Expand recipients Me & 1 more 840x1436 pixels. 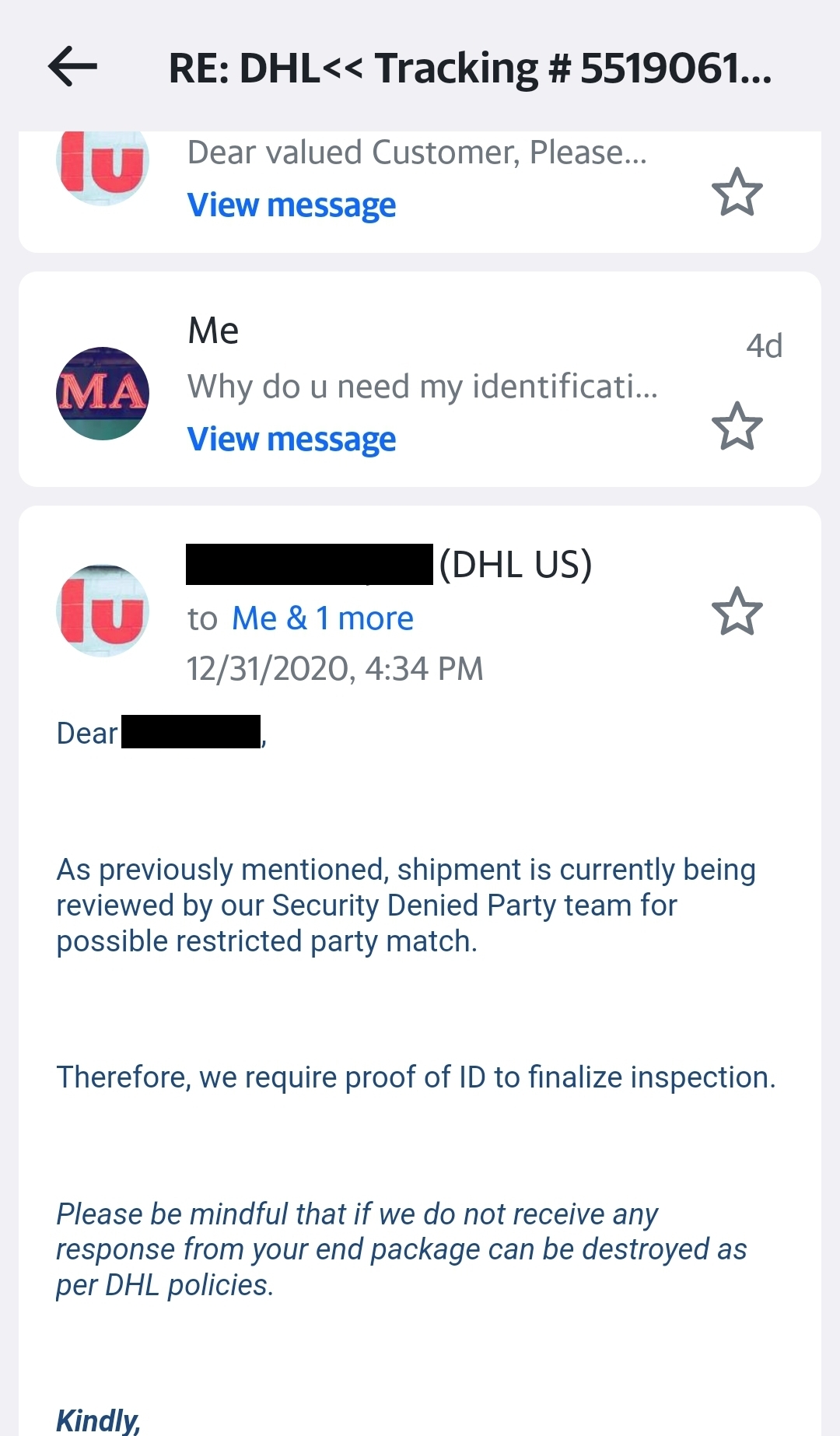pos(323,618)
